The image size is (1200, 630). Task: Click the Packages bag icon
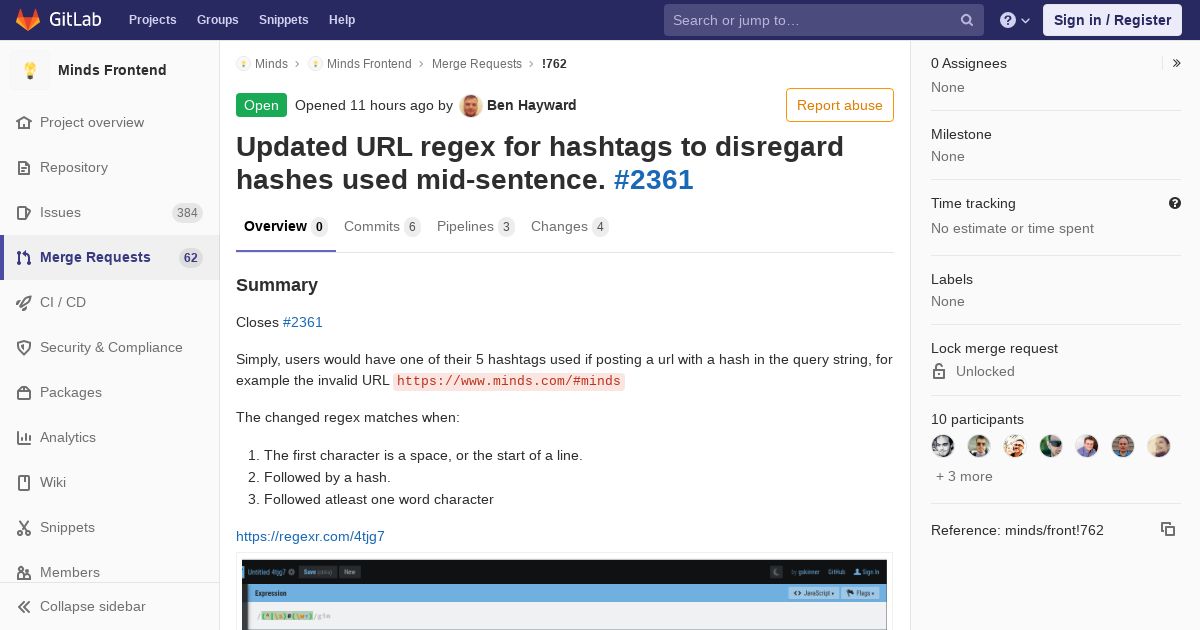[24, 392]
